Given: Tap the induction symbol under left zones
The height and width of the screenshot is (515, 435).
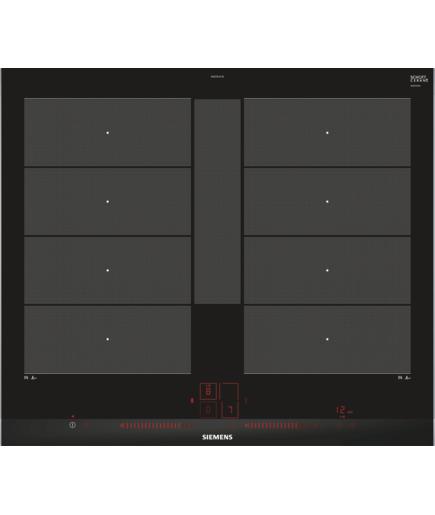Looking at the screenshot, I should point(30,378).
